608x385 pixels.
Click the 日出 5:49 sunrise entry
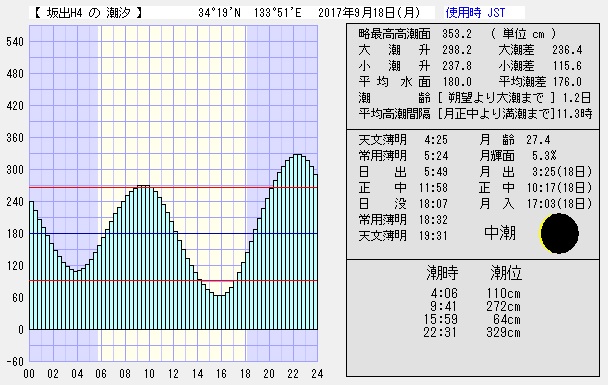click(403, 172)
